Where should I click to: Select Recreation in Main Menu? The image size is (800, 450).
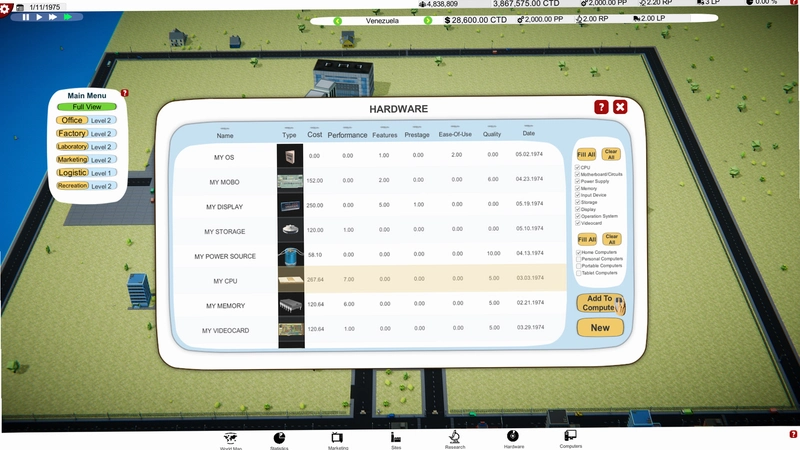[x=72, y=186]
